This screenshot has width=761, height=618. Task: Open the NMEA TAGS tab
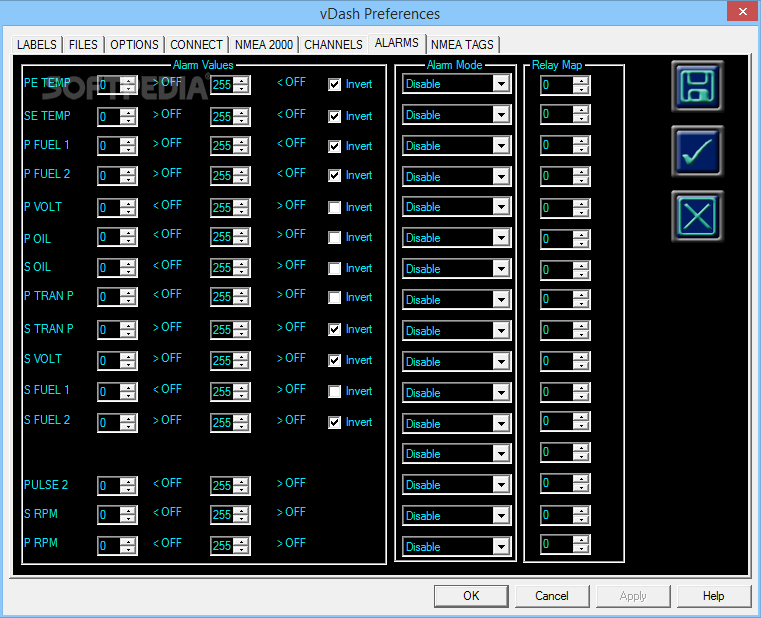point(462,45)
